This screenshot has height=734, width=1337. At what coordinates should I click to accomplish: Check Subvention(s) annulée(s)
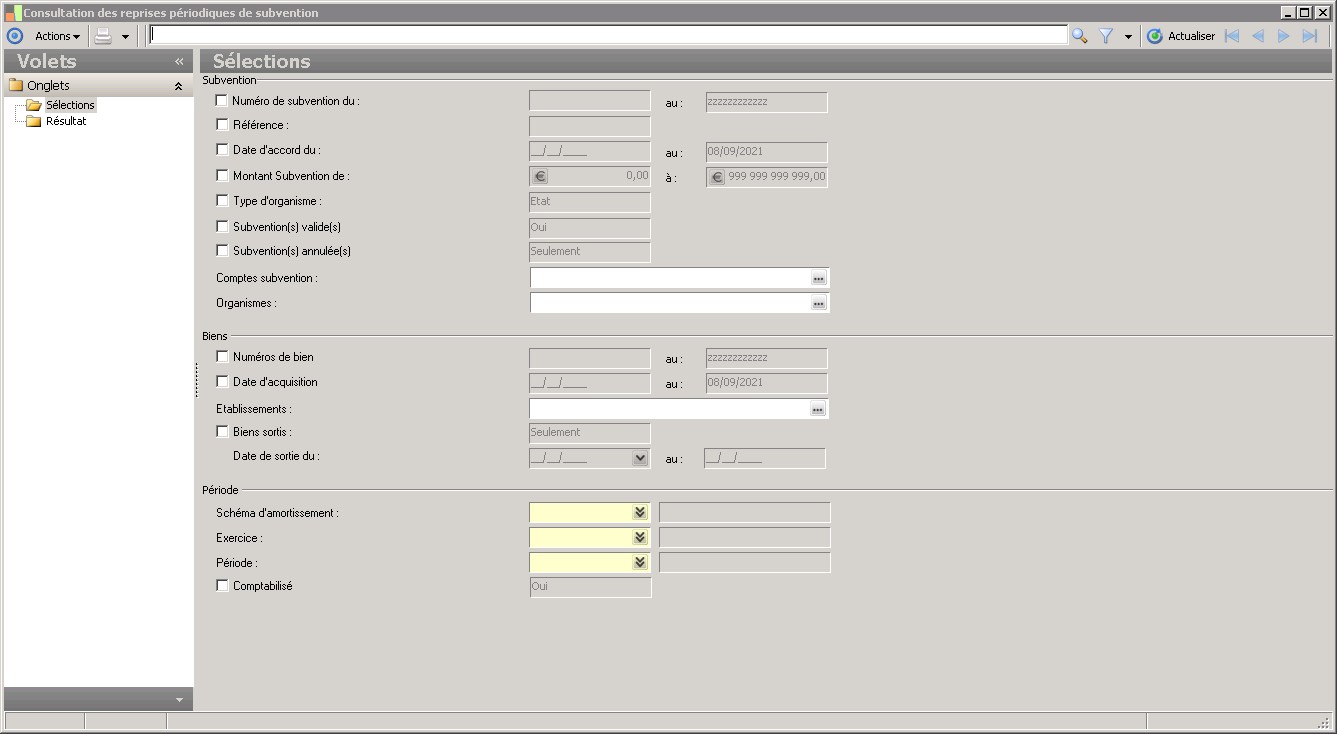point(222,251)
